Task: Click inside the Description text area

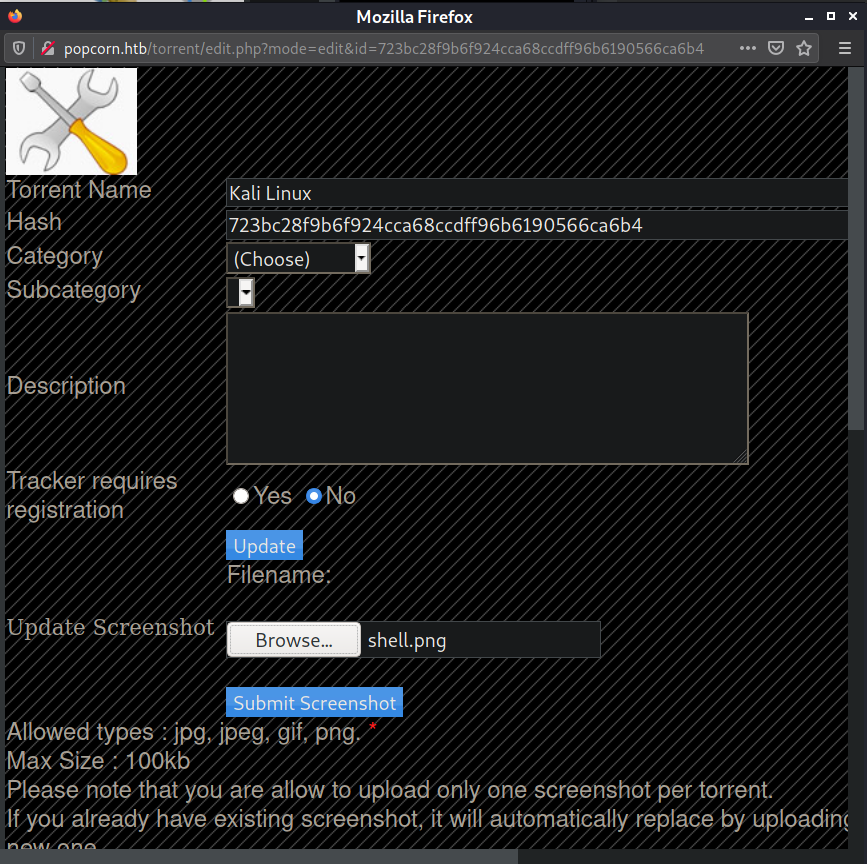Action: coord(487,389)
